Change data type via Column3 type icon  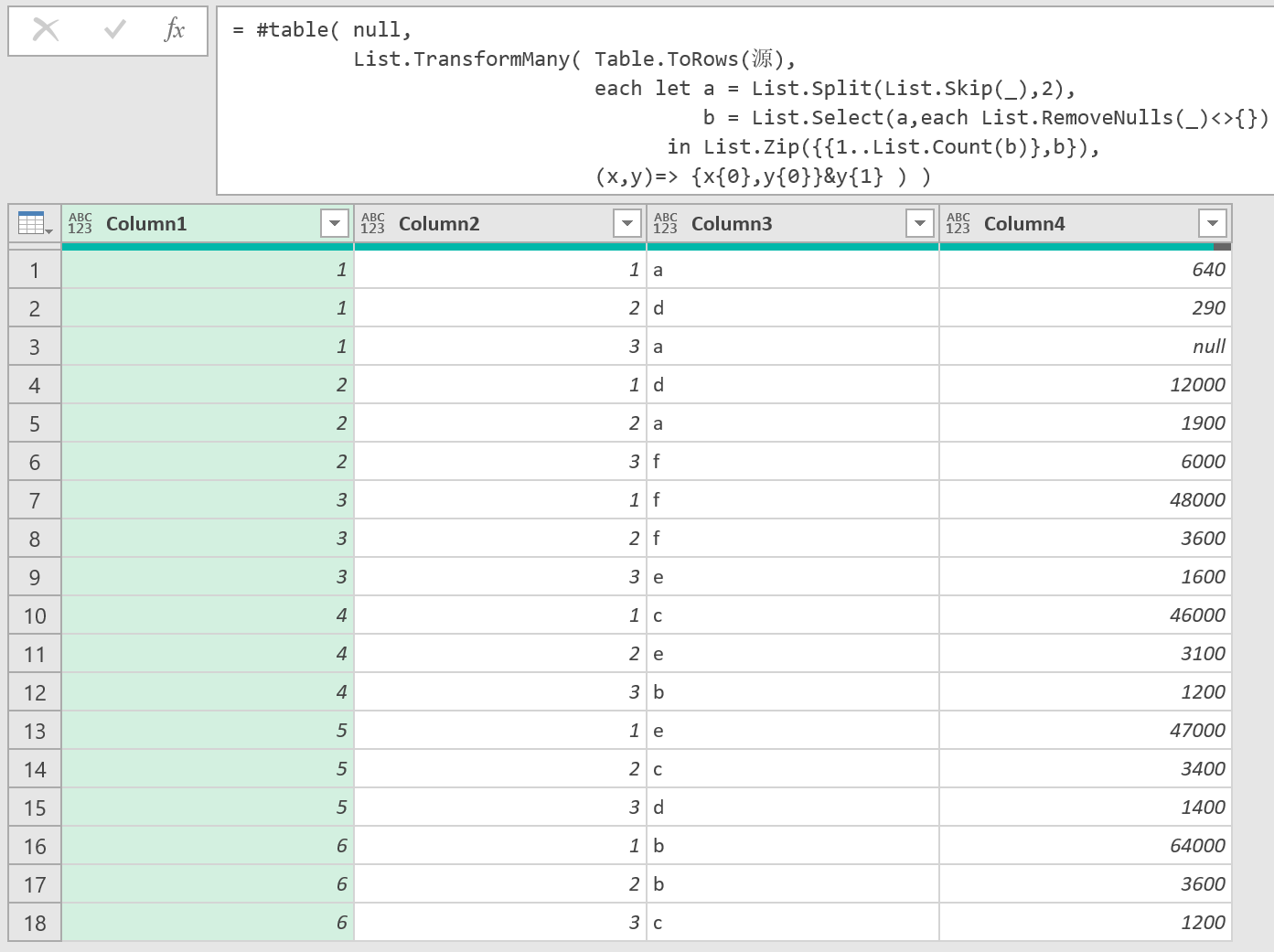666,223
